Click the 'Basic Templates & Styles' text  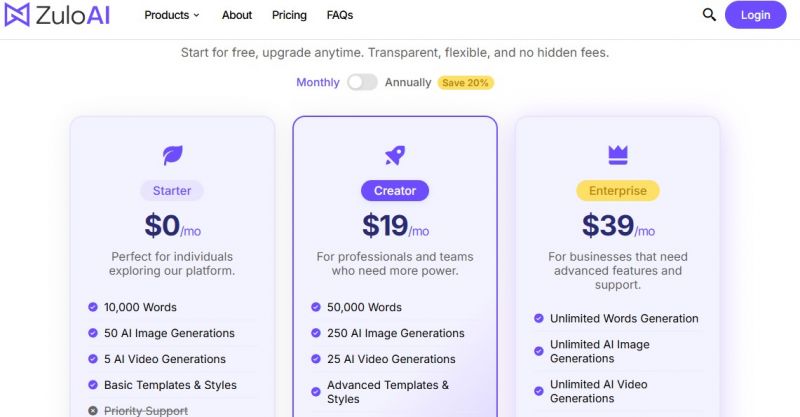[170, 385]
